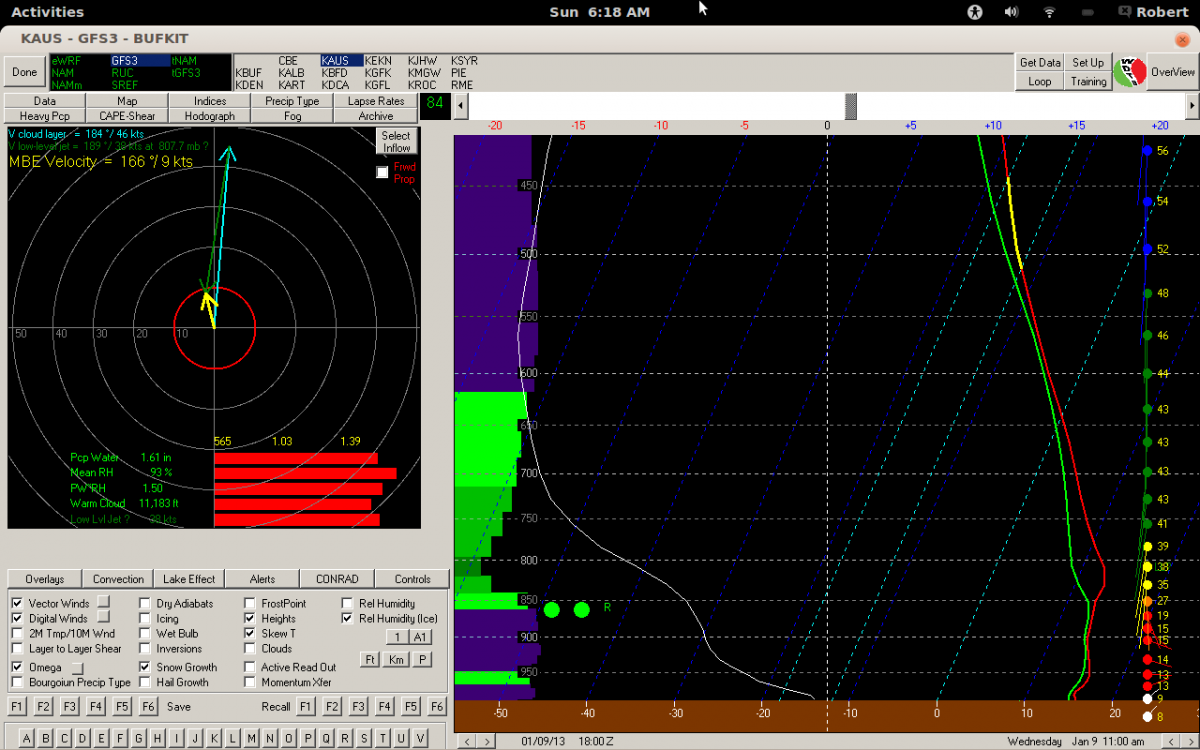Recall settings from the F5 slot
The height and width of the screenshot is (750, 1200).
click(x=410, y=706)
